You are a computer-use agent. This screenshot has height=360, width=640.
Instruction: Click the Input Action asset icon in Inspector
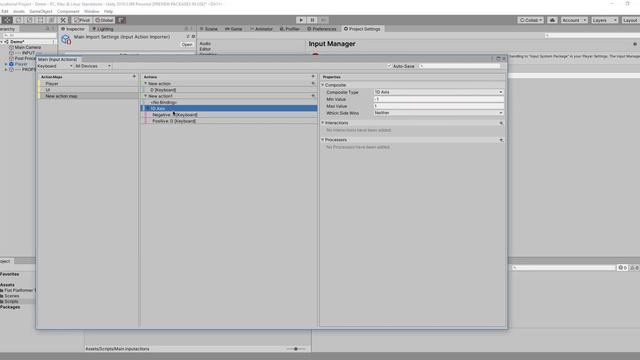[66, 40]
